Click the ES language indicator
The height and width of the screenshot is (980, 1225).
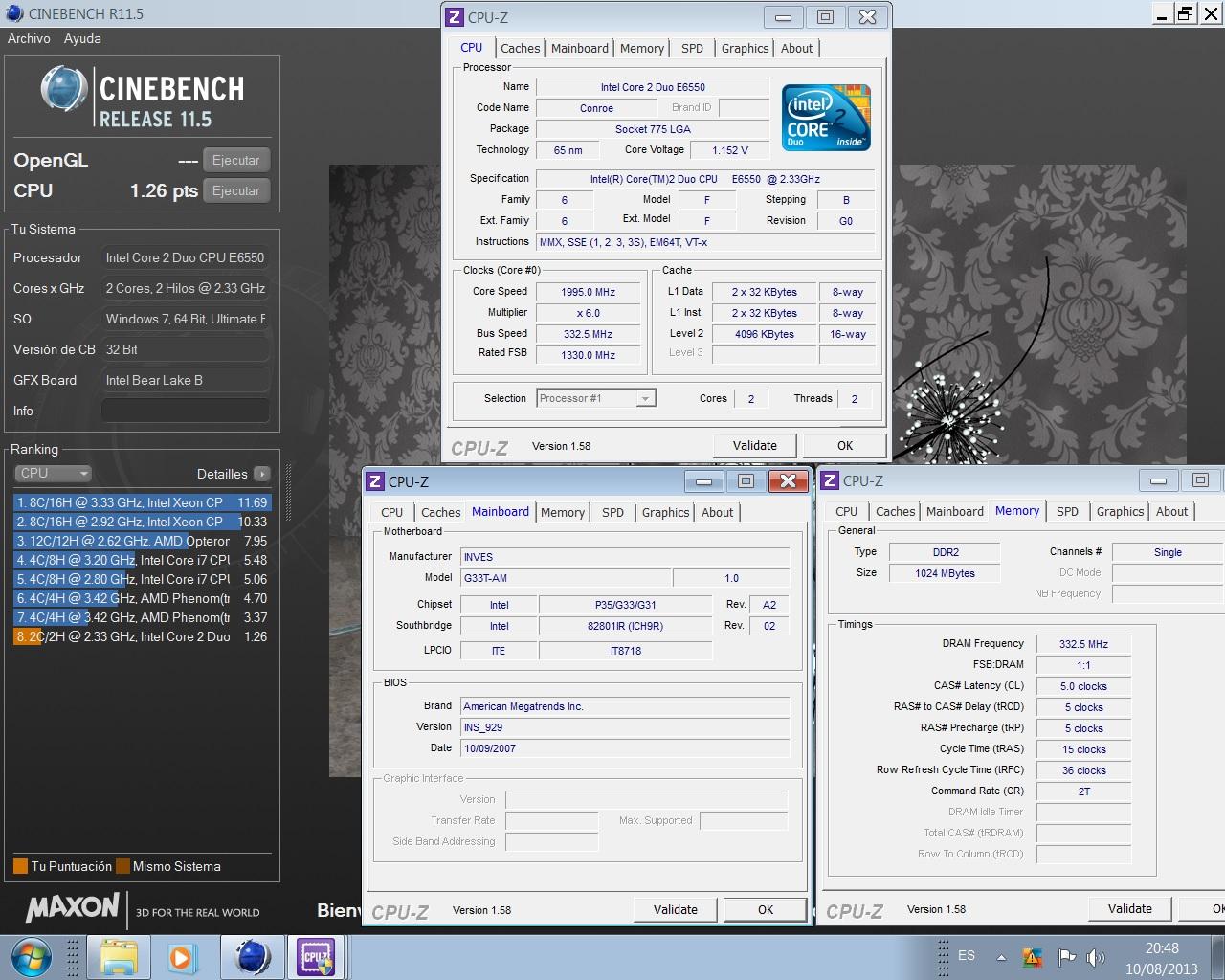pos(967,955)
